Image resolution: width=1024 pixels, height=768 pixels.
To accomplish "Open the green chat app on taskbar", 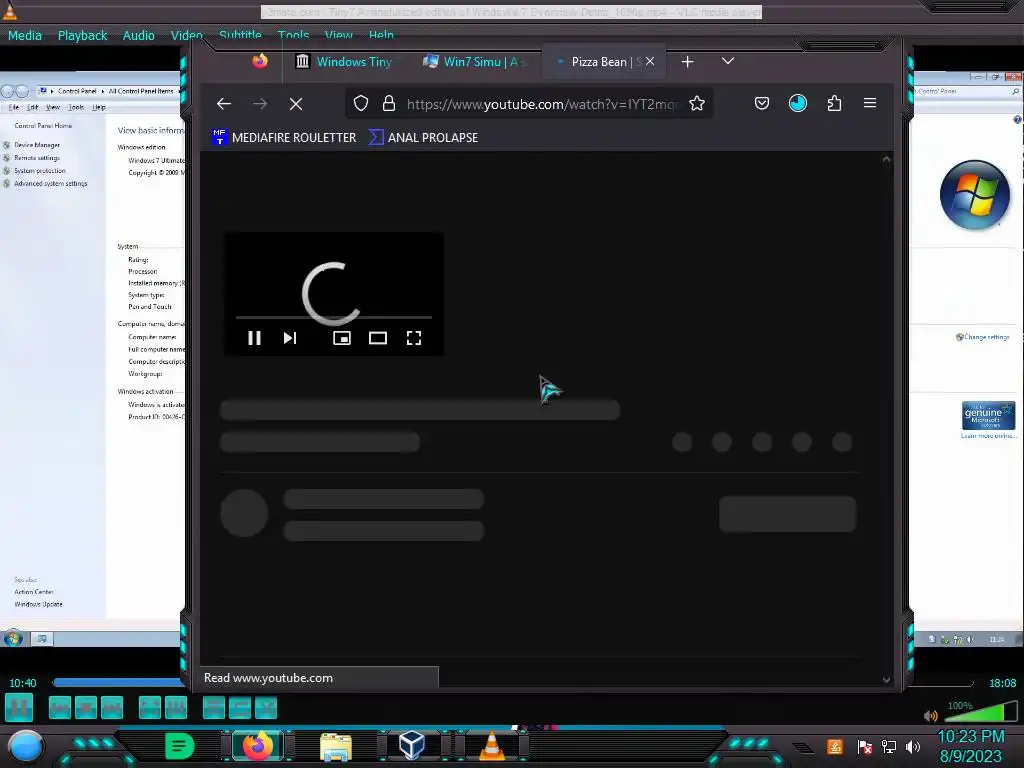I will pyautogui.click(x=180, y=746).
